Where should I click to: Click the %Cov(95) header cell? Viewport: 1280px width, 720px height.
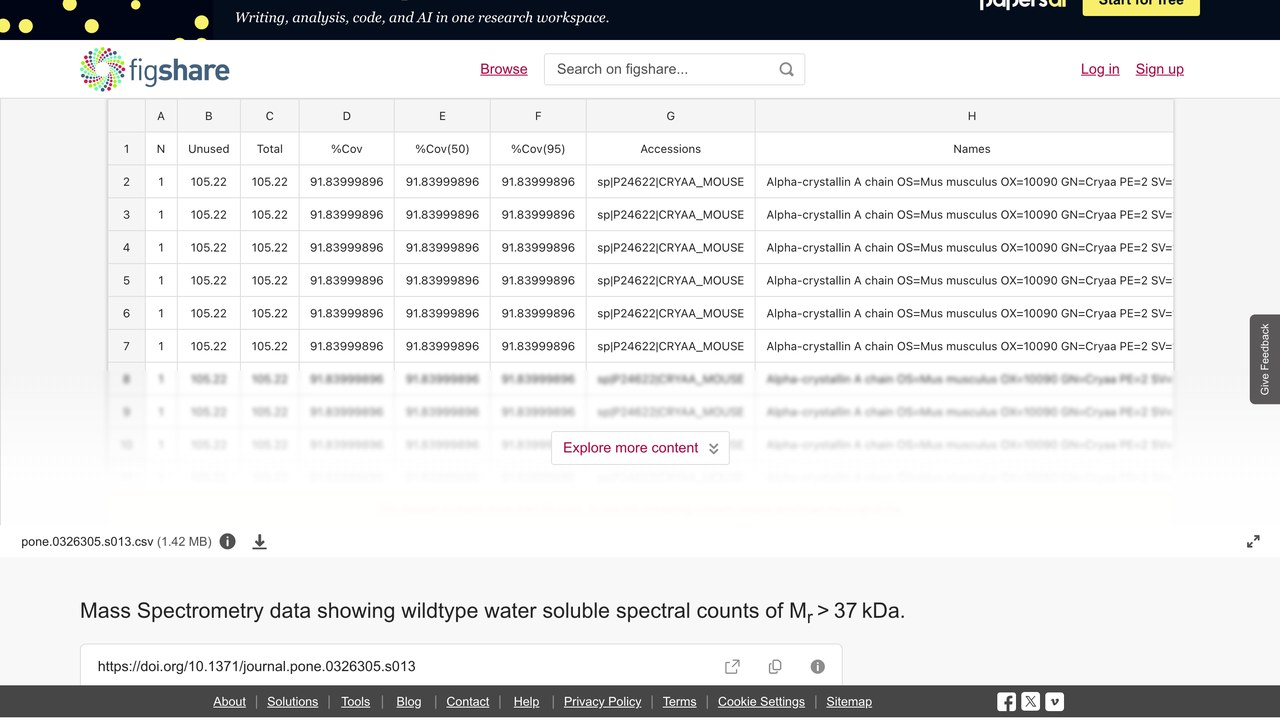(538, 149)
